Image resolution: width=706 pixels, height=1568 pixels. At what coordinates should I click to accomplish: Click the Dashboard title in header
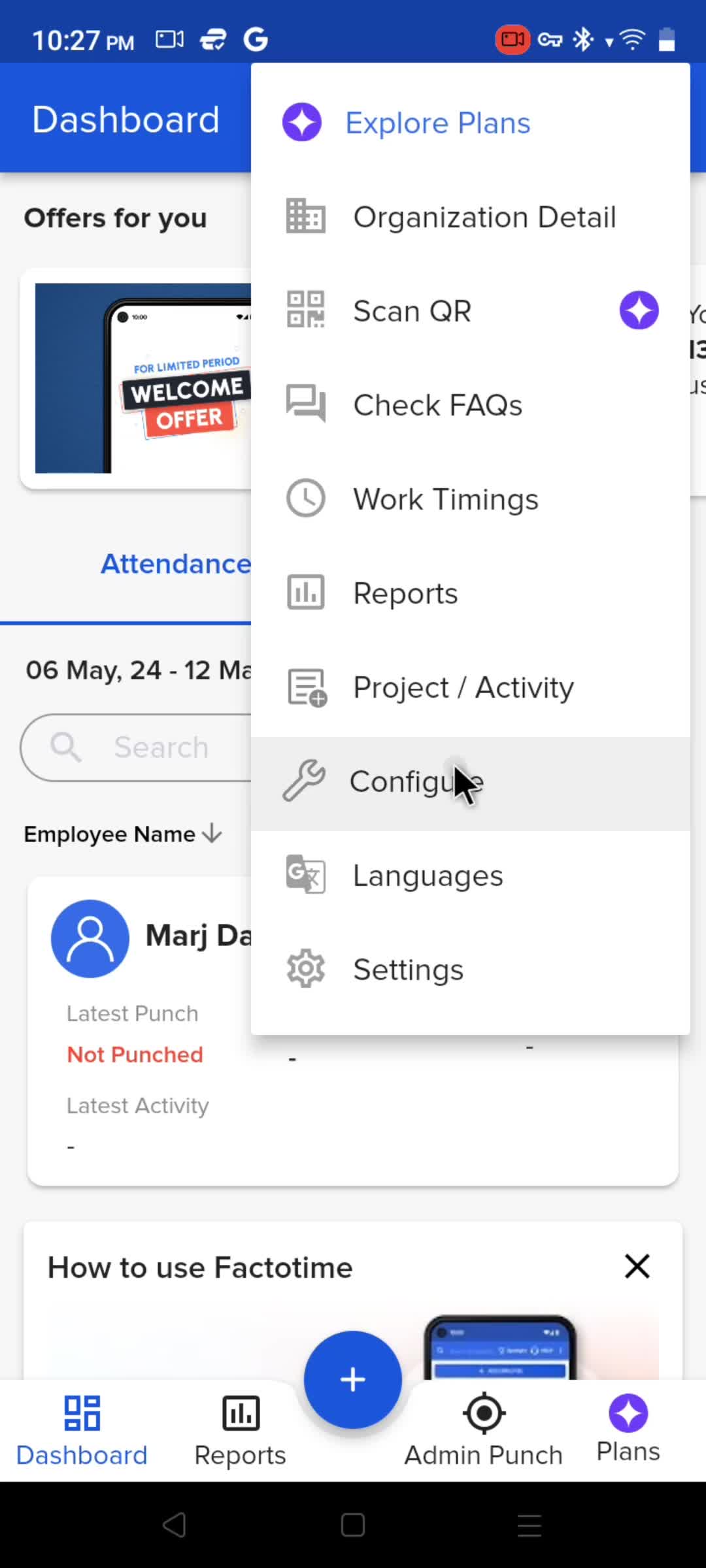point(126,120)
